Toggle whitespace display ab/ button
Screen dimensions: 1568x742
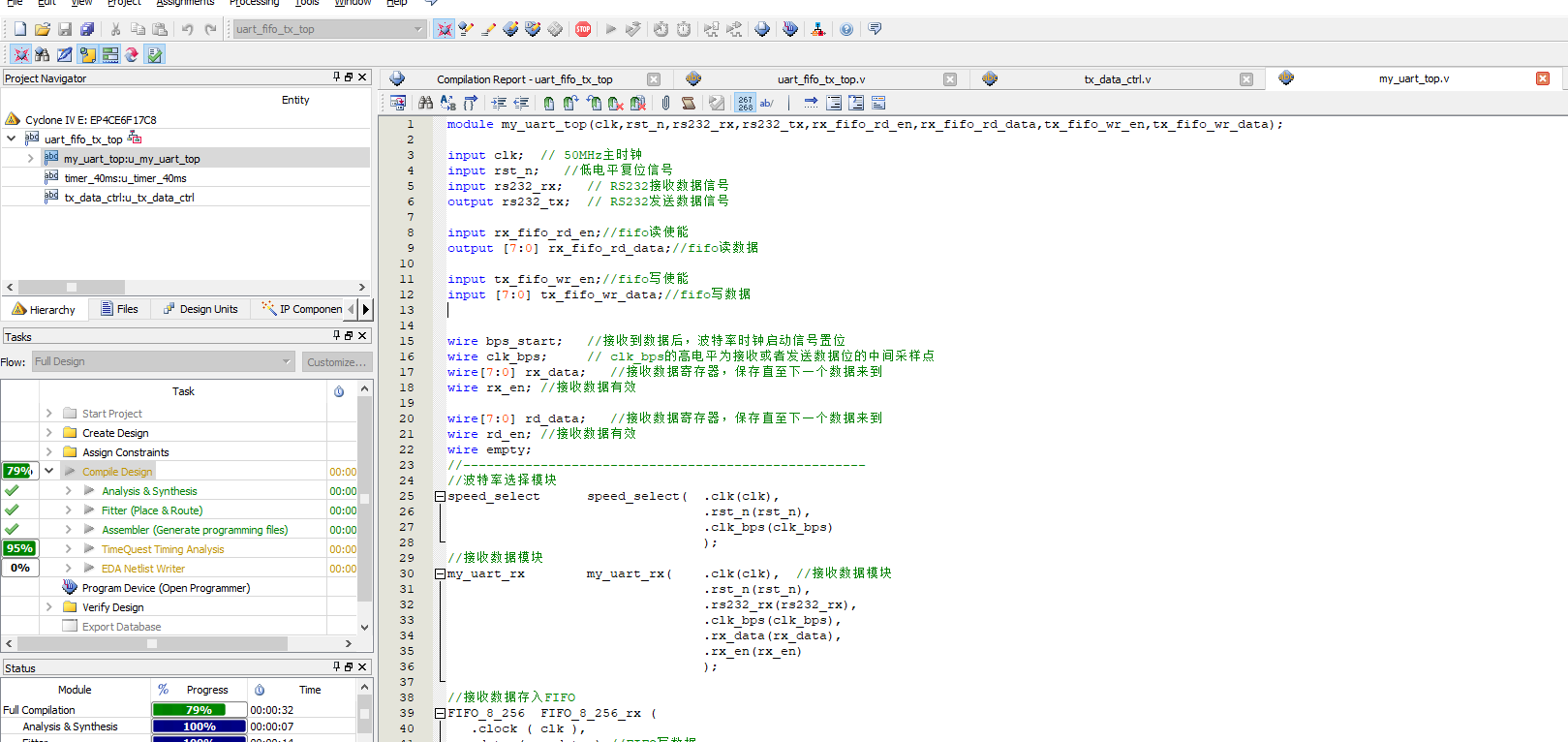pos(767,103)
